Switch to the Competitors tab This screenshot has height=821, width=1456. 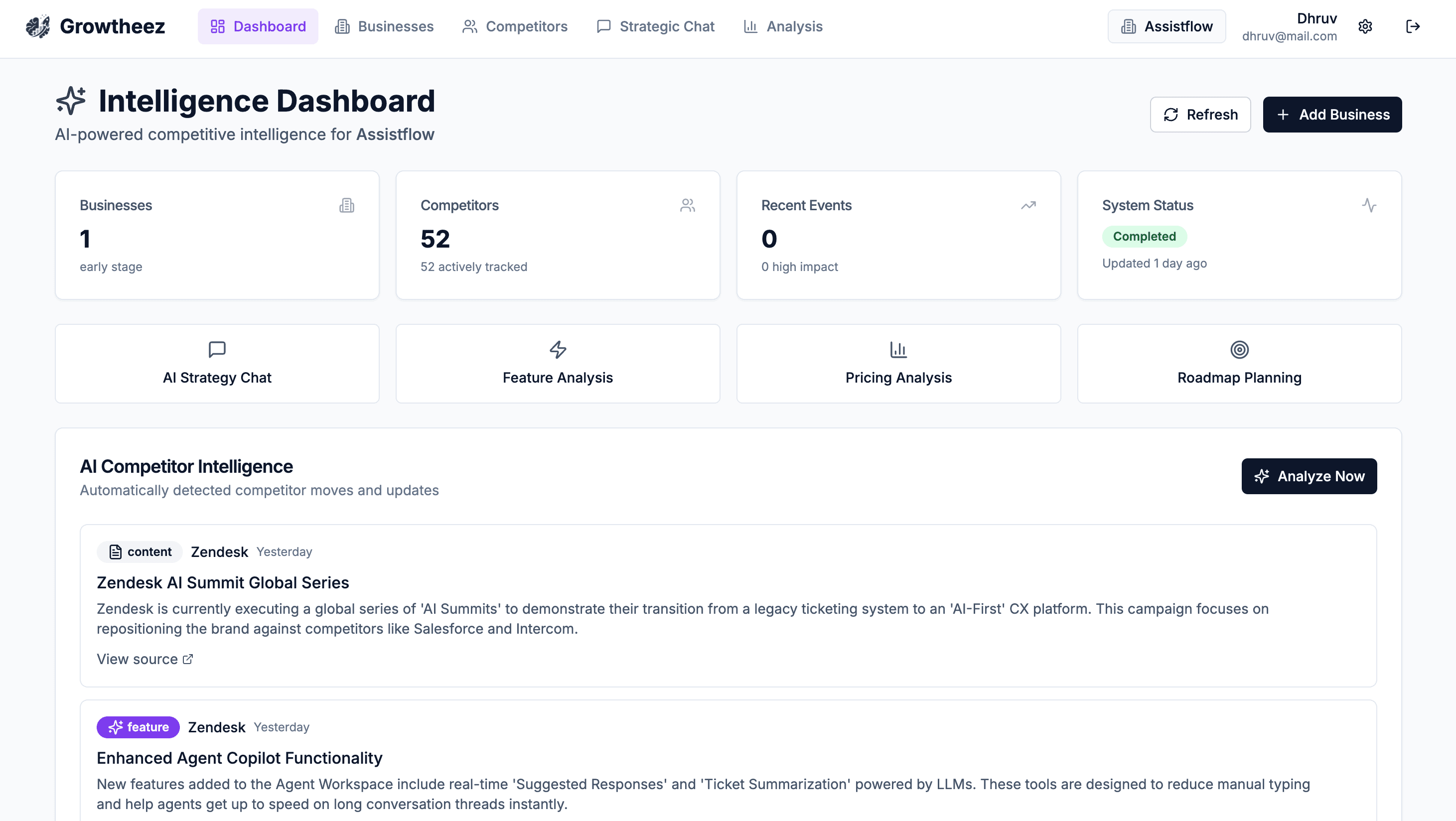click(x=515, y=26)
